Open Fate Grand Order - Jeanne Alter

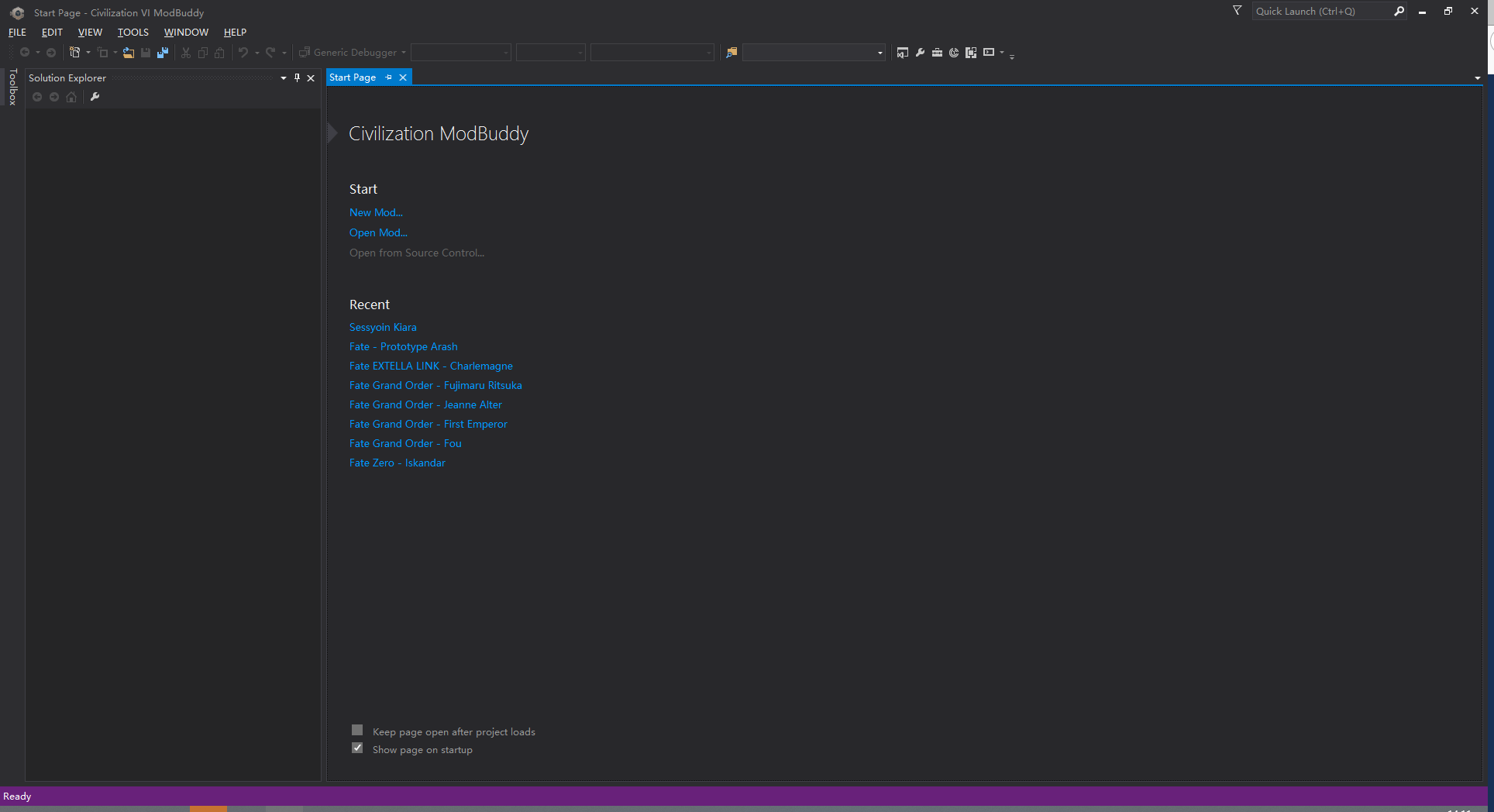[x=425, y=404]
